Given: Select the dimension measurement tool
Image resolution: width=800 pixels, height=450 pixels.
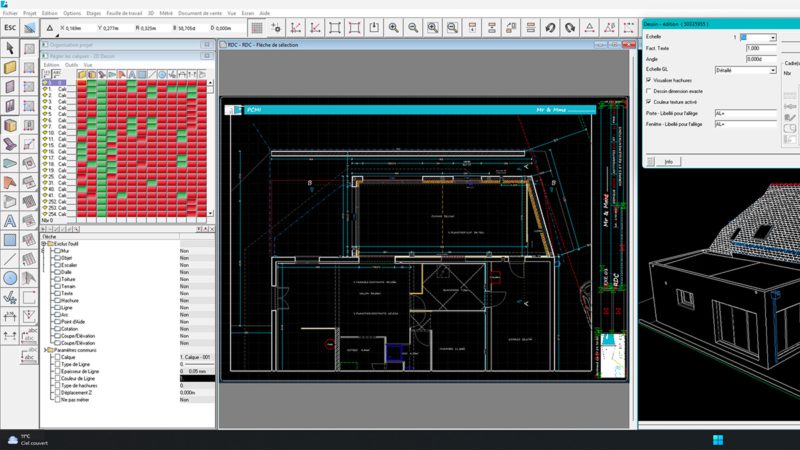Looking at the screenshot, I should pyautogui.click(x=10, y=316).
